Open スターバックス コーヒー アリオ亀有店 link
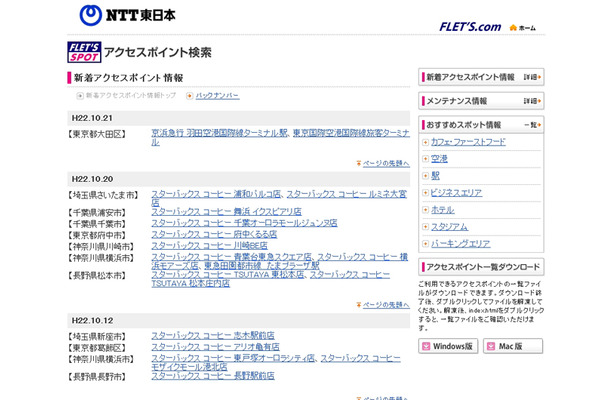This screenshot has width=610, height=400. click(215, 347)
